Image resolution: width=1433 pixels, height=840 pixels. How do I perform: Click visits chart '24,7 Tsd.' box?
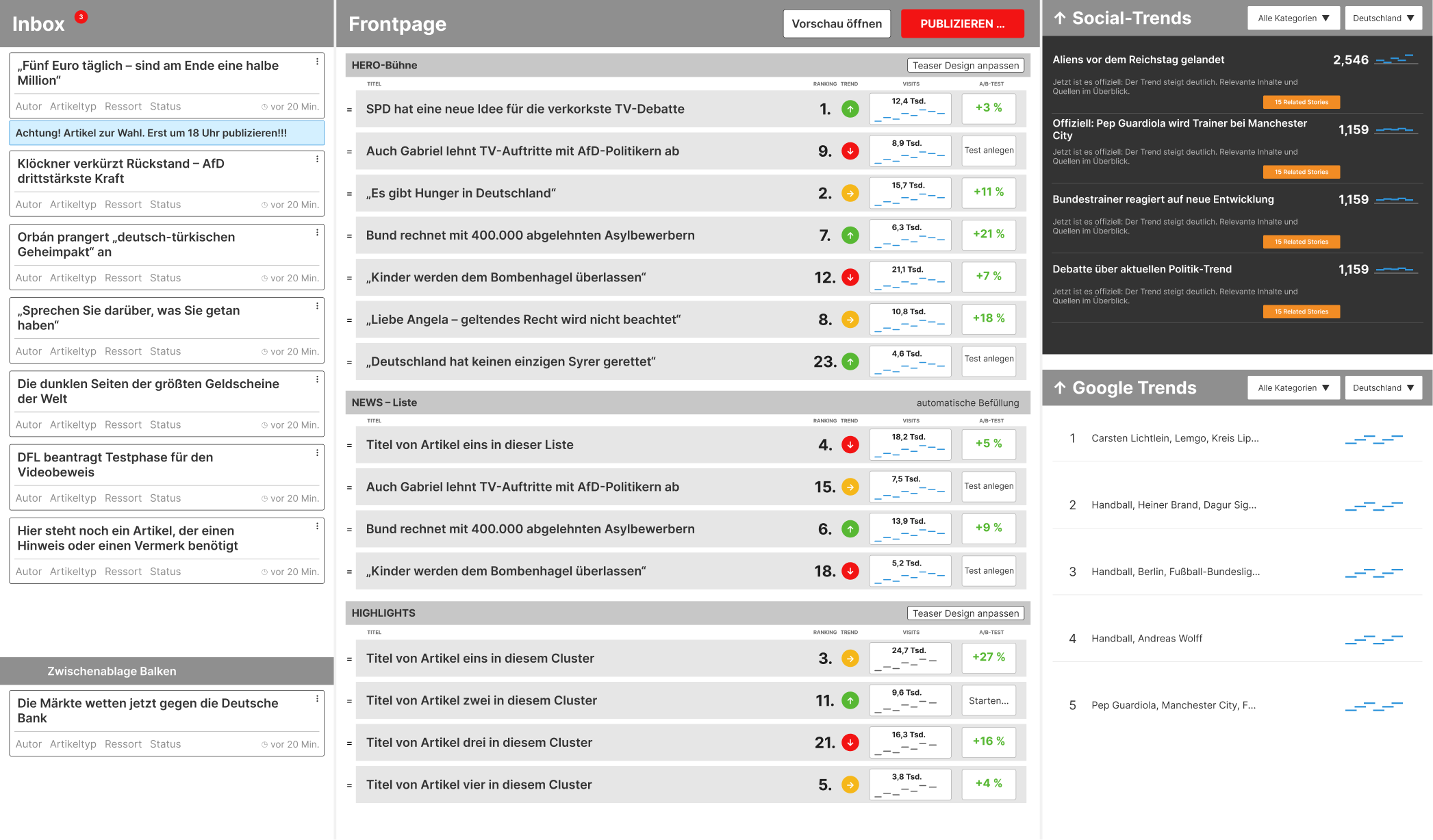click(910, 658)
